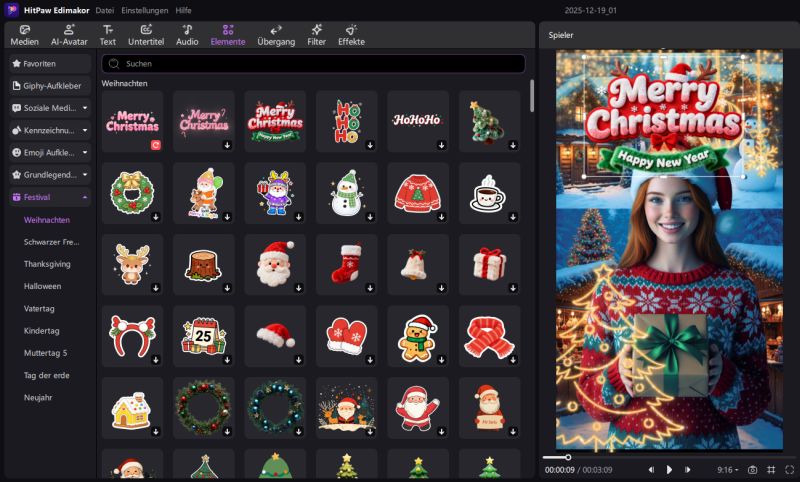Take a snapshot with the camera icon
Screen dimensions: 800x482
click(x=752, y=469)
